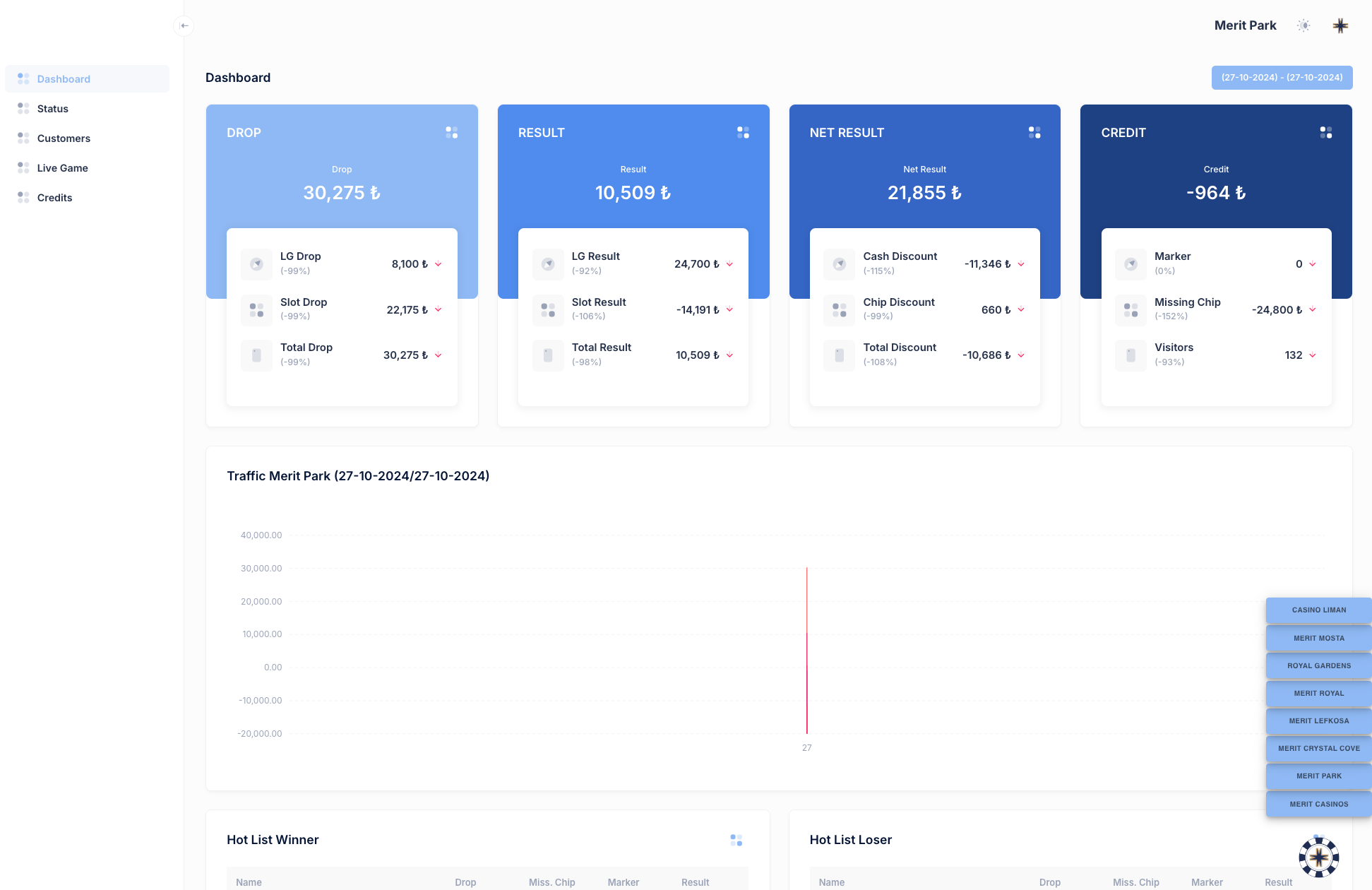
Task: Click the Total Drop row icon
Action: click(256, 355)
